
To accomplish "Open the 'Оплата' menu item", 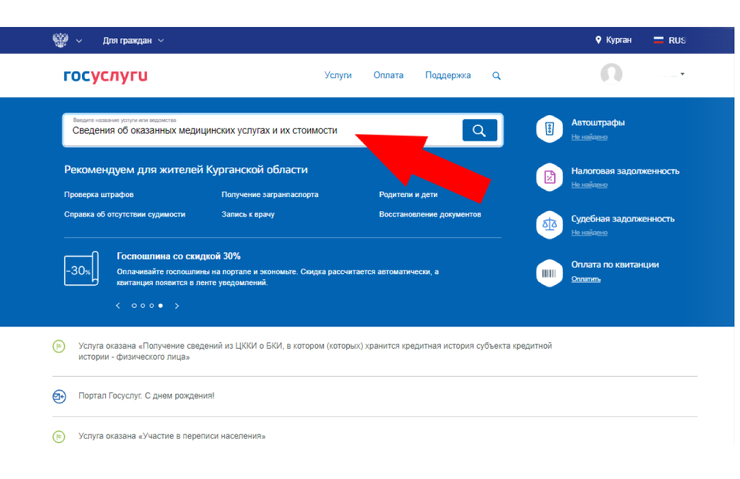I will [388, 75].
